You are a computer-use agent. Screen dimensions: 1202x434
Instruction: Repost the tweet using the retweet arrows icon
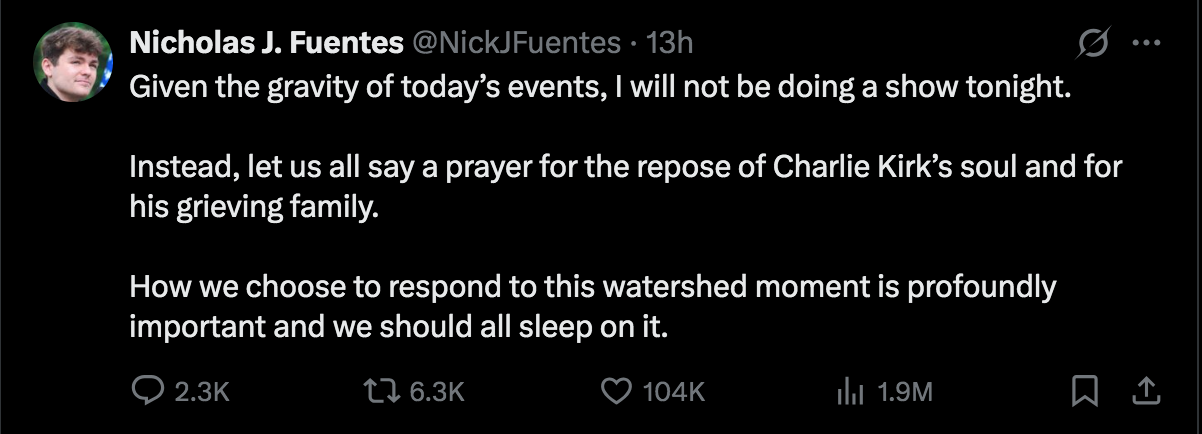387,391
